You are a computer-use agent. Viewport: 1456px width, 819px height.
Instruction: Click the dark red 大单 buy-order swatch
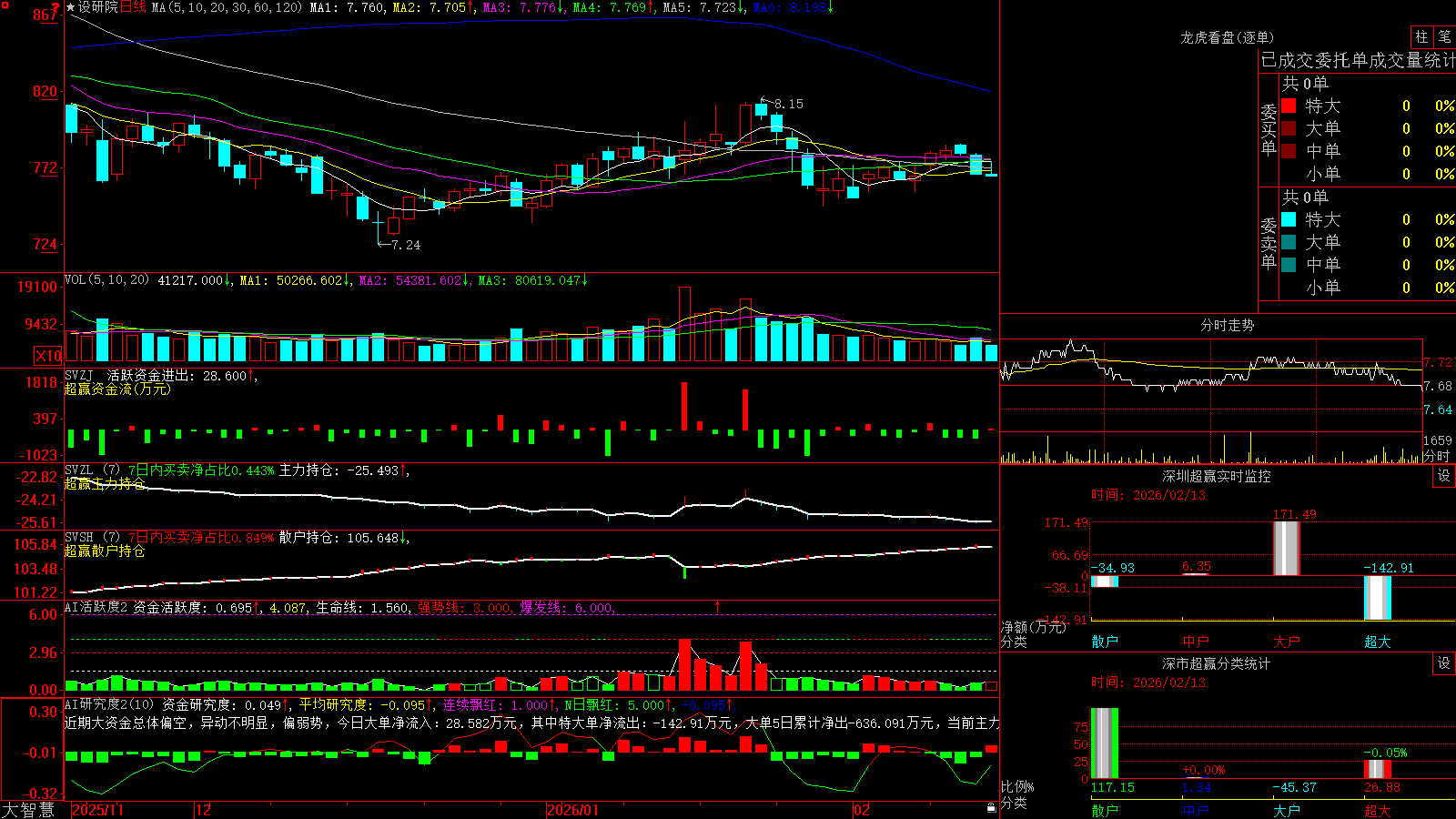point(1289,128)
